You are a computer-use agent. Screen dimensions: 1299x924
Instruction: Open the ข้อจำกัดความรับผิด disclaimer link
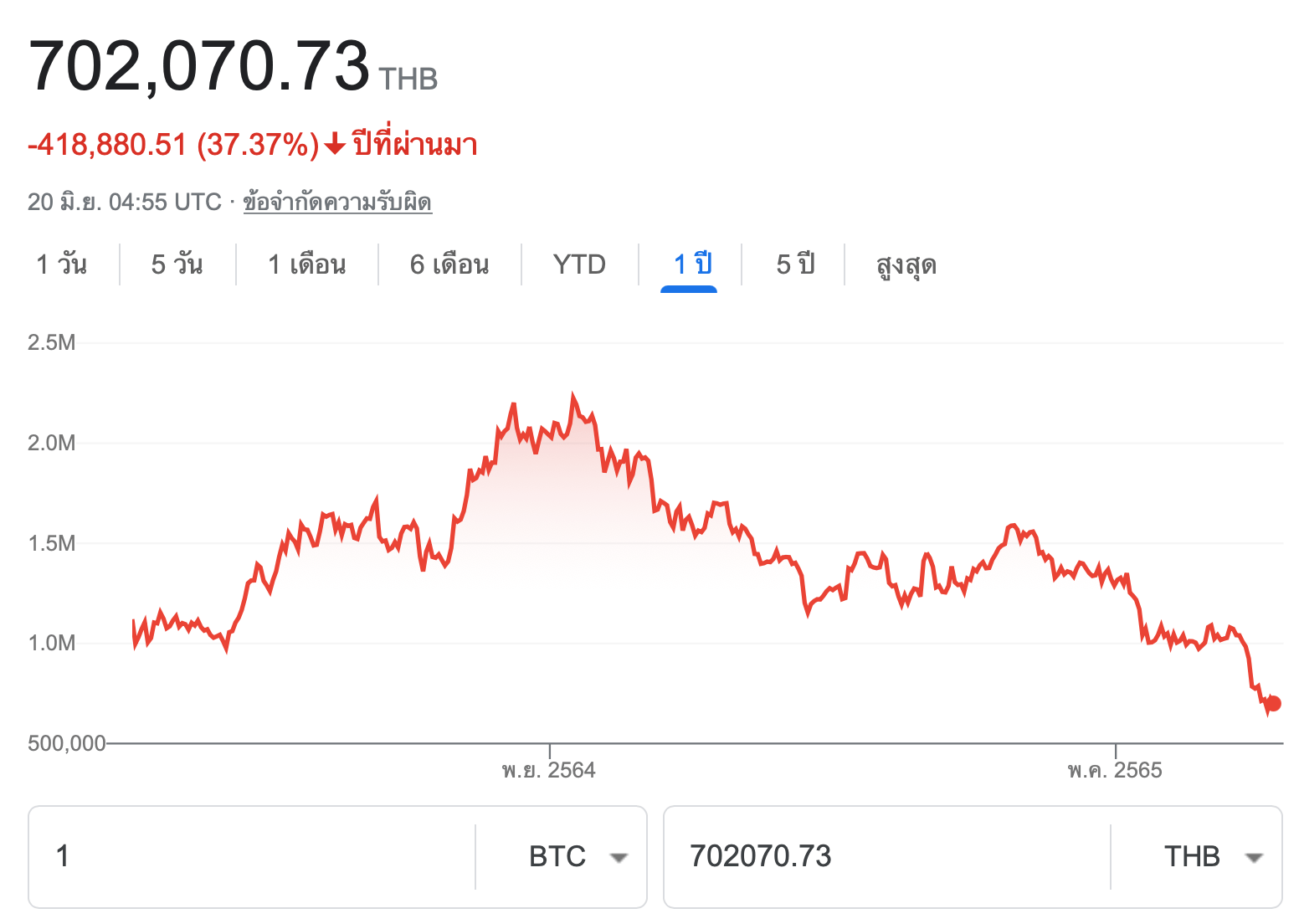point(337,203)
